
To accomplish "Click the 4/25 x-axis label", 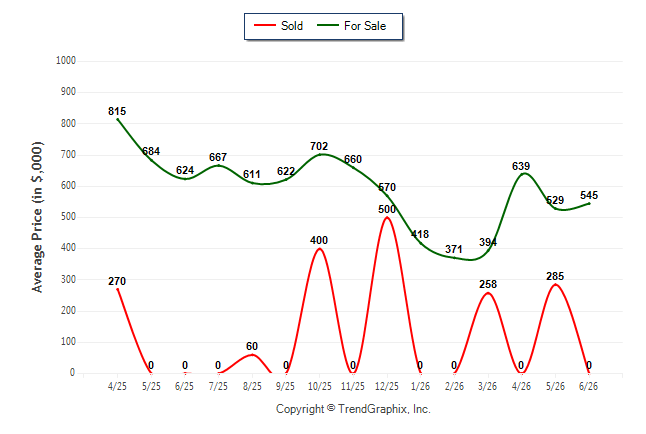I will tap(117, 386).
